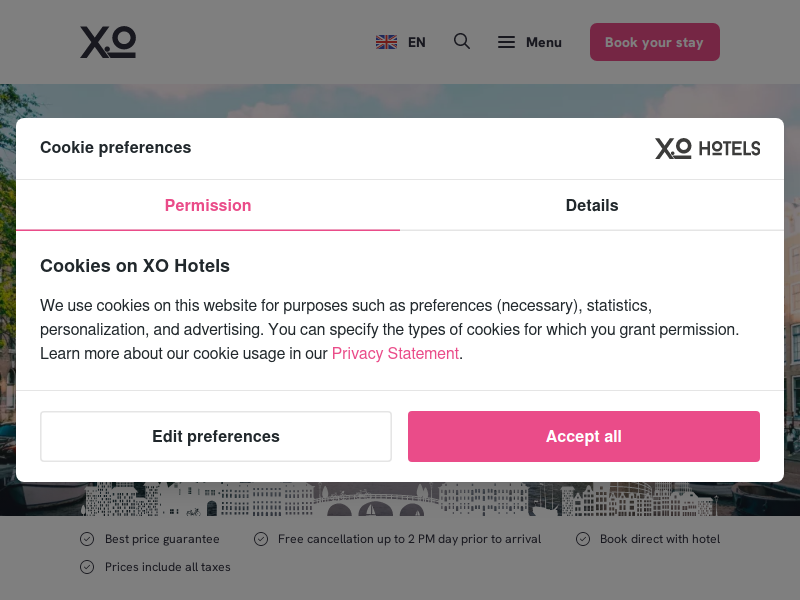Click the XO Hotels logo in the dialog
Screen dimensions: 800x600
(708, 148)
